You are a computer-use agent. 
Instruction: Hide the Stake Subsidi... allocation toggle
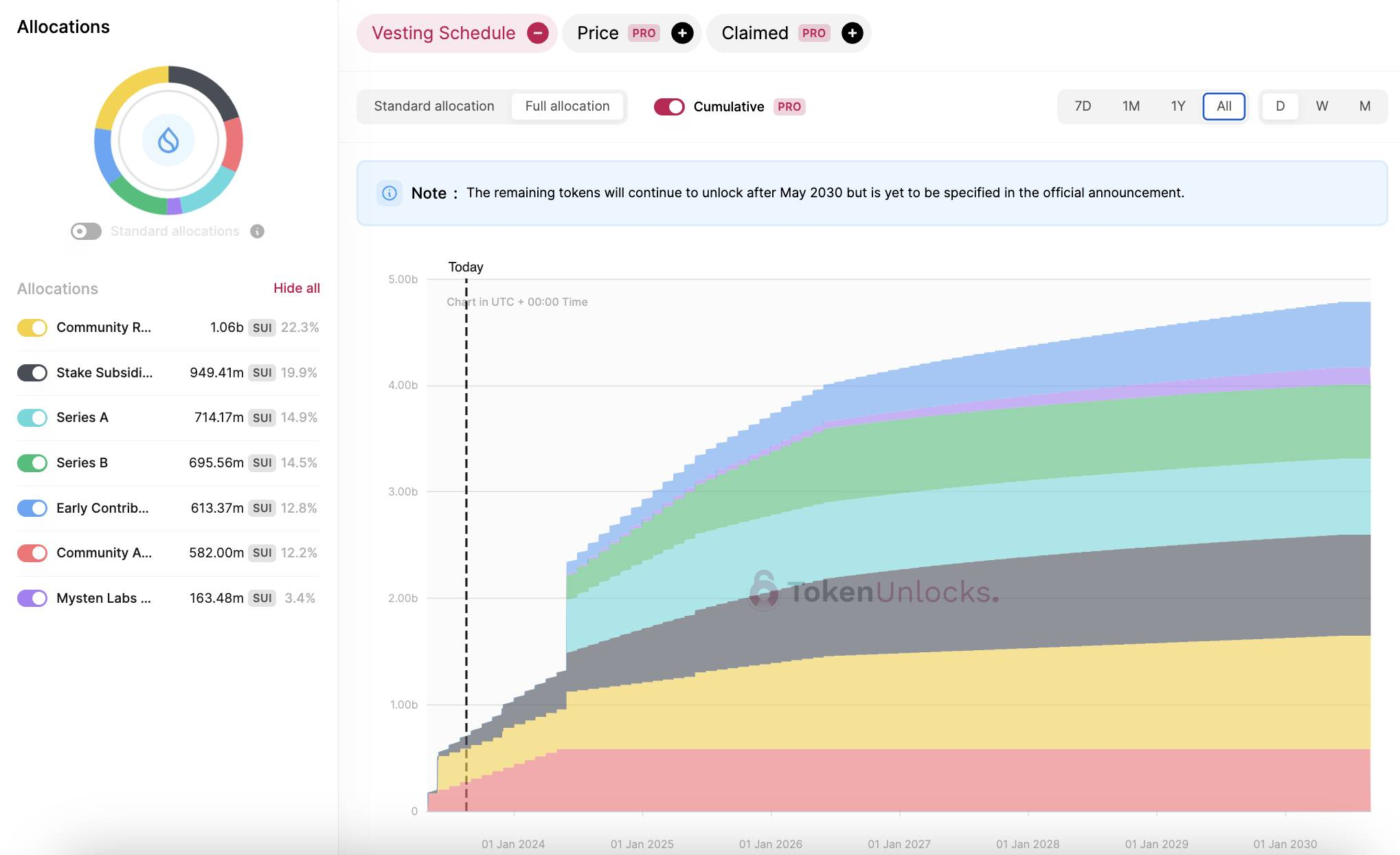tap(32, 373)
